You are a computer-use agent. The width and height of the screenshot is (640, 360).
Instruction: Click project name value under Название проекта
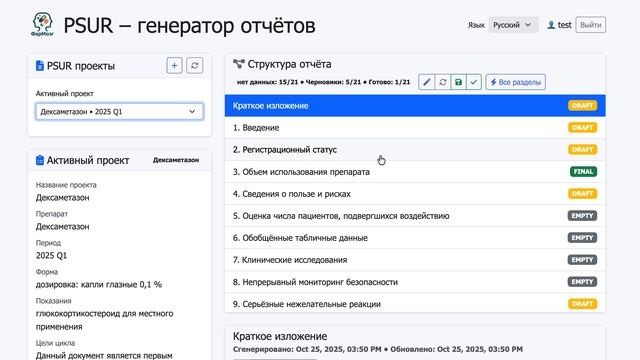(62, 198)
